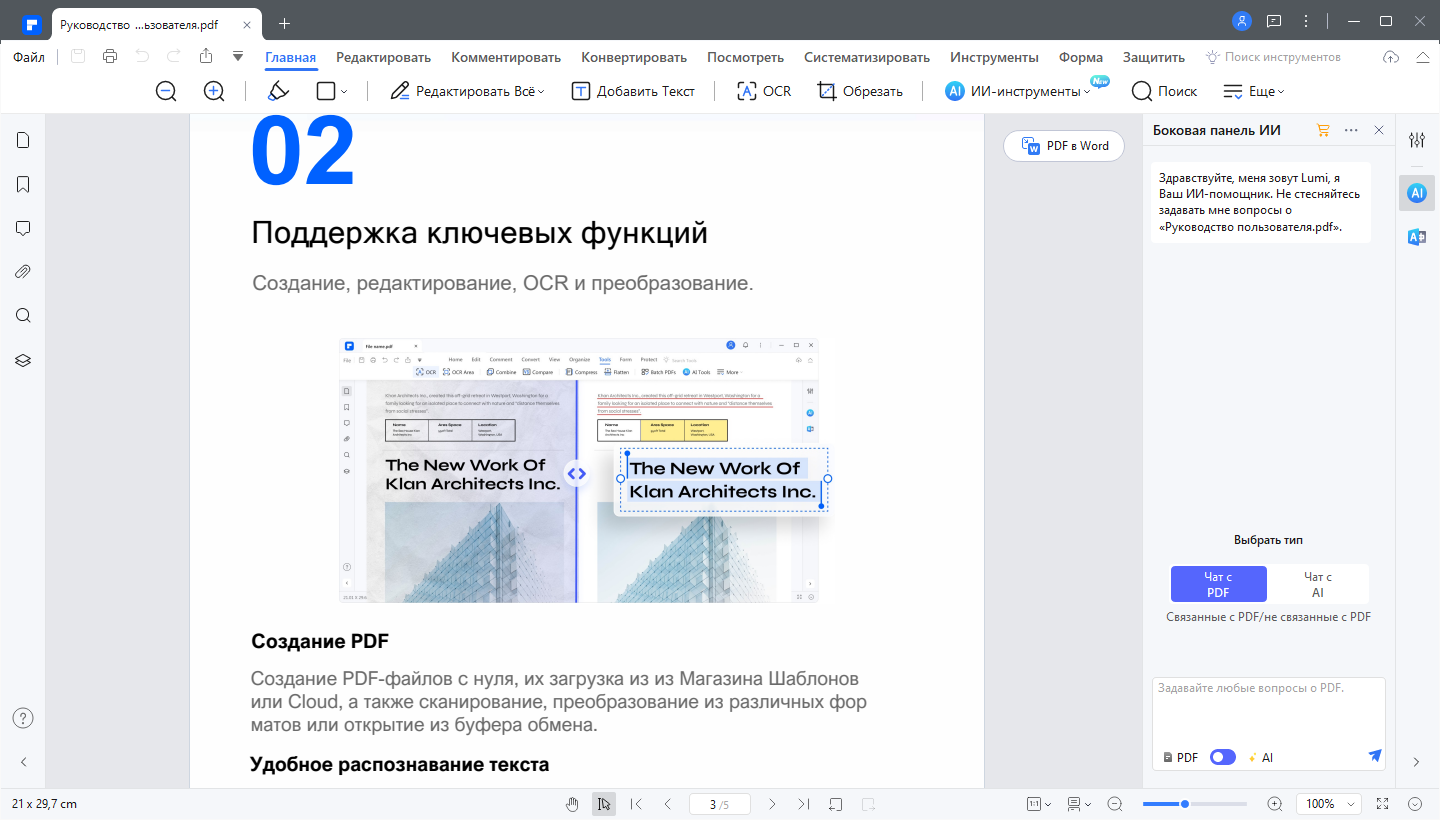This screenshot has height=820, width=1440.
Task: Open attachments paperclip panel
Action: tap(23, 272)
